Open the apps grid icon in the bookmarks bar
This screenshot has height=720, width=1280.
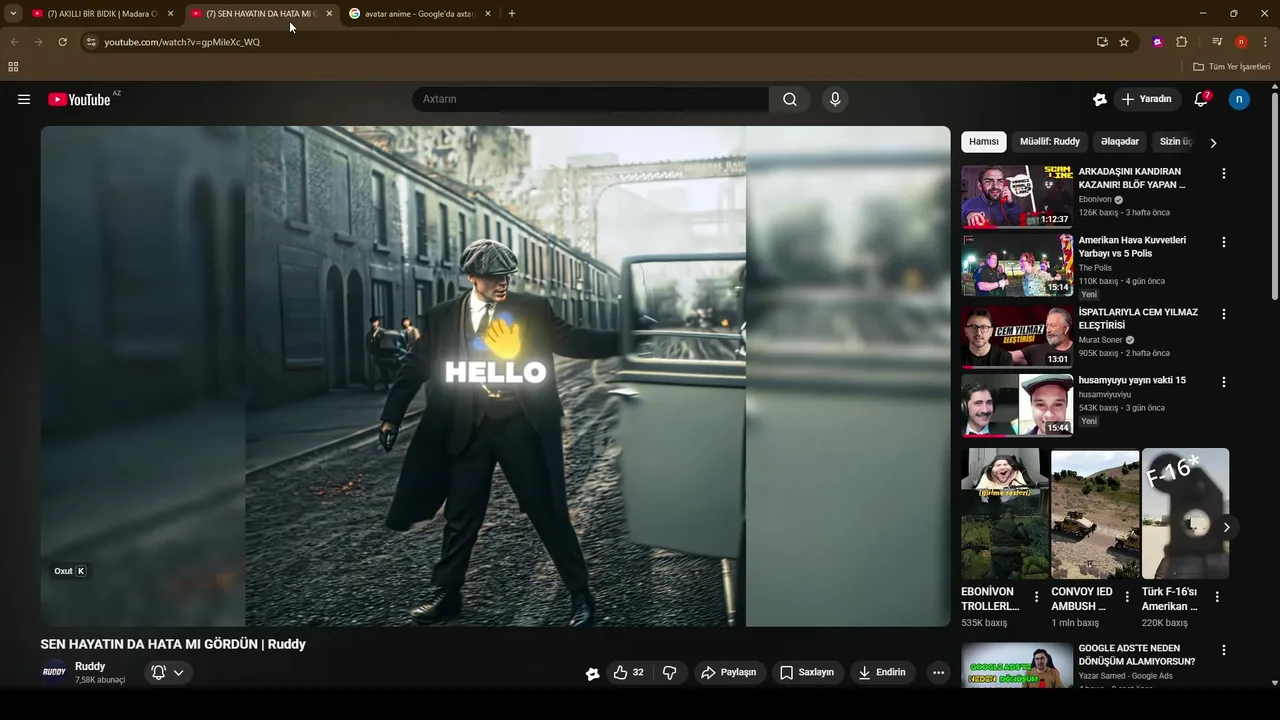coord(13,67)
